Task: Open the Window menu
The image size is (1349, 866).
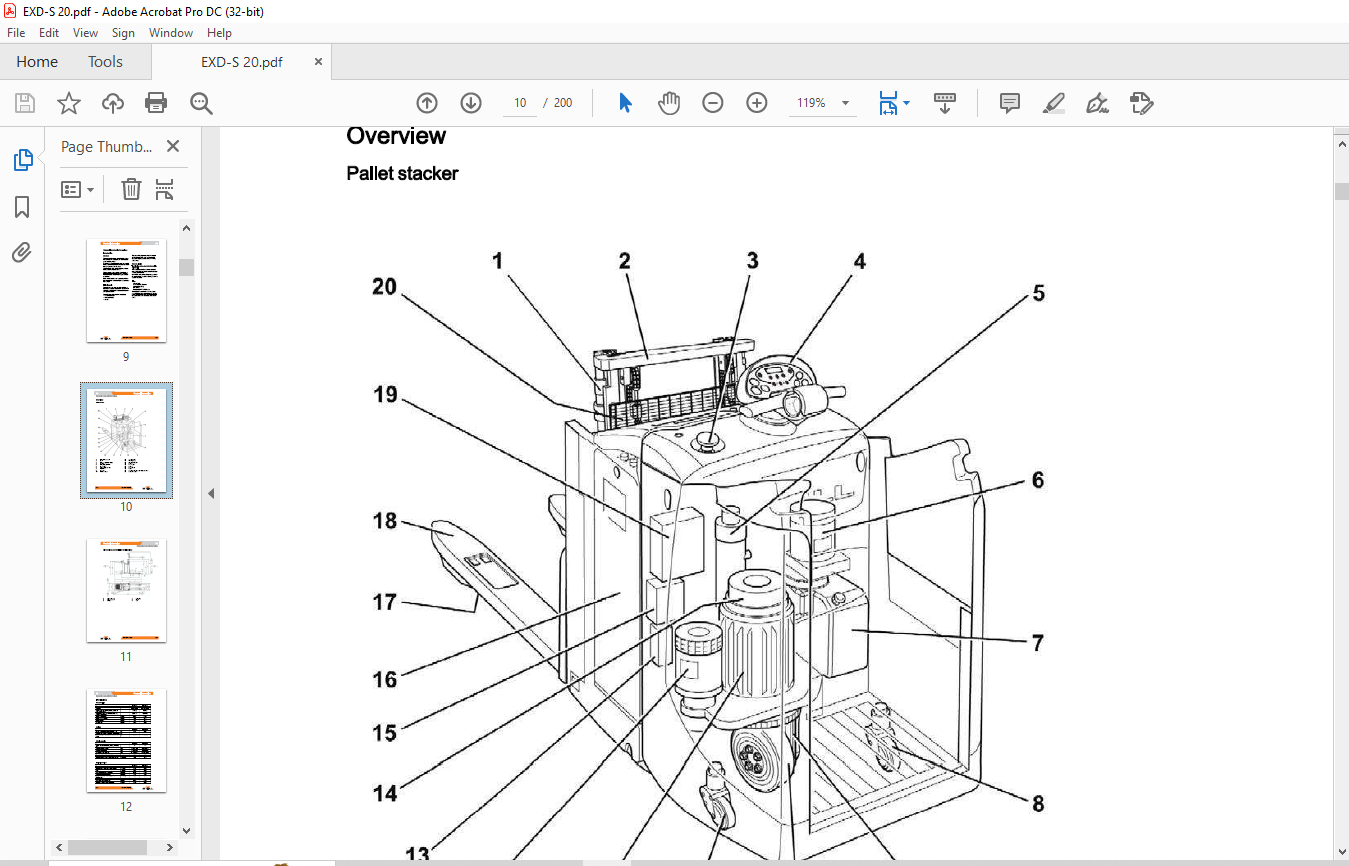Action: [x=171, y=33]
